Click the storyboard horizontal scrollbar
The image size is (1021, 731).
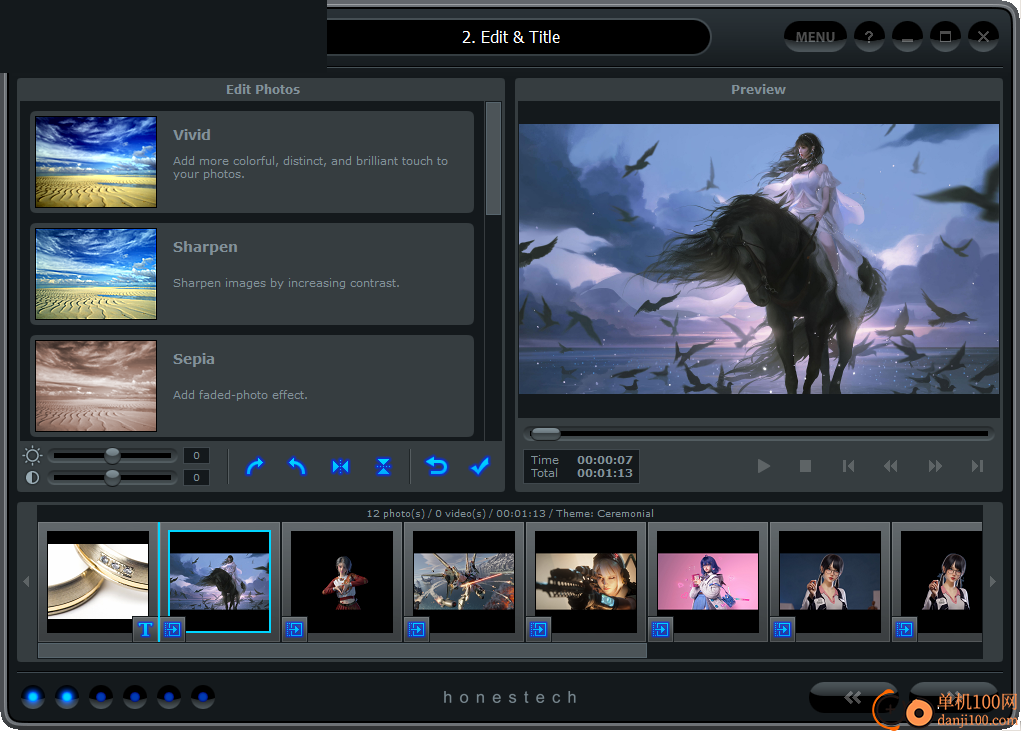[x=343, y=650]
